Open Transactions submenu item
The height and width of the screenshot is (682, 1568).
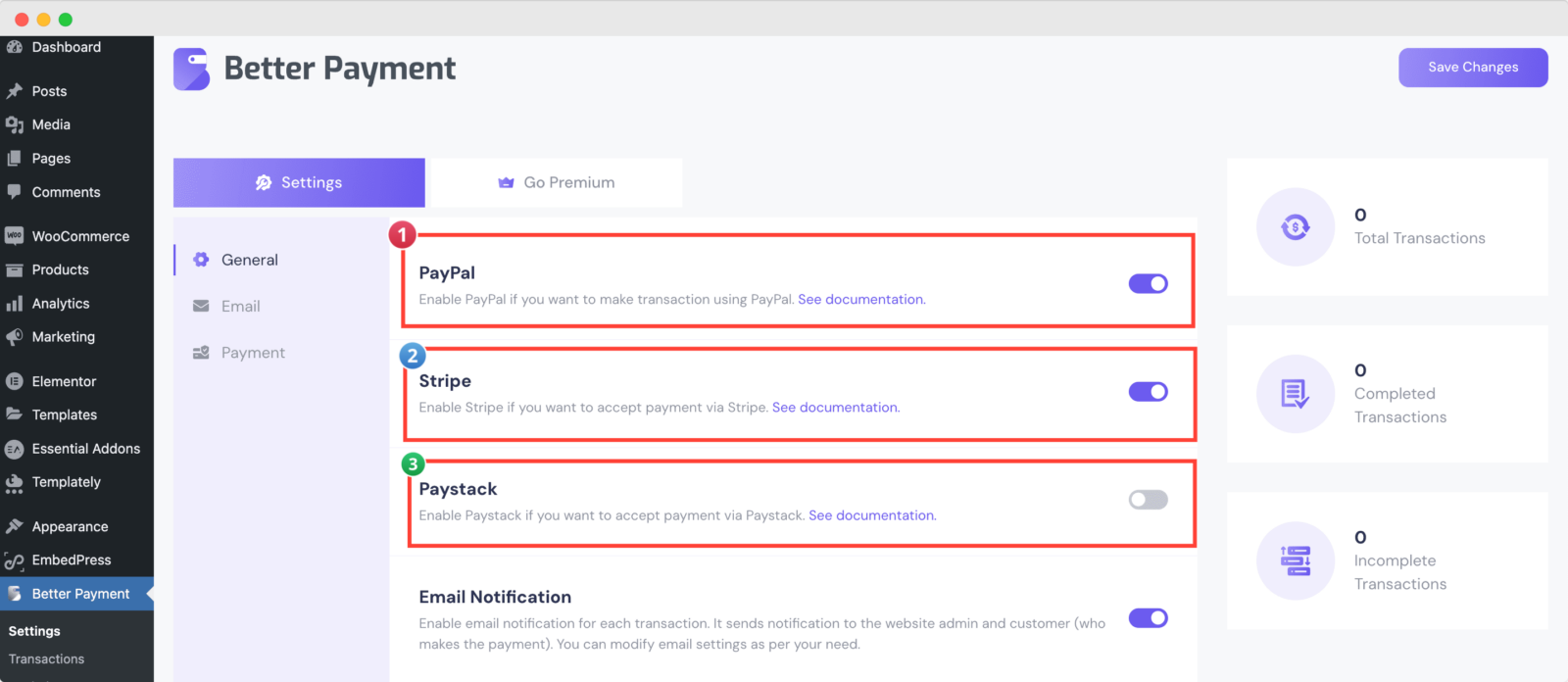(x=46, y=659)
